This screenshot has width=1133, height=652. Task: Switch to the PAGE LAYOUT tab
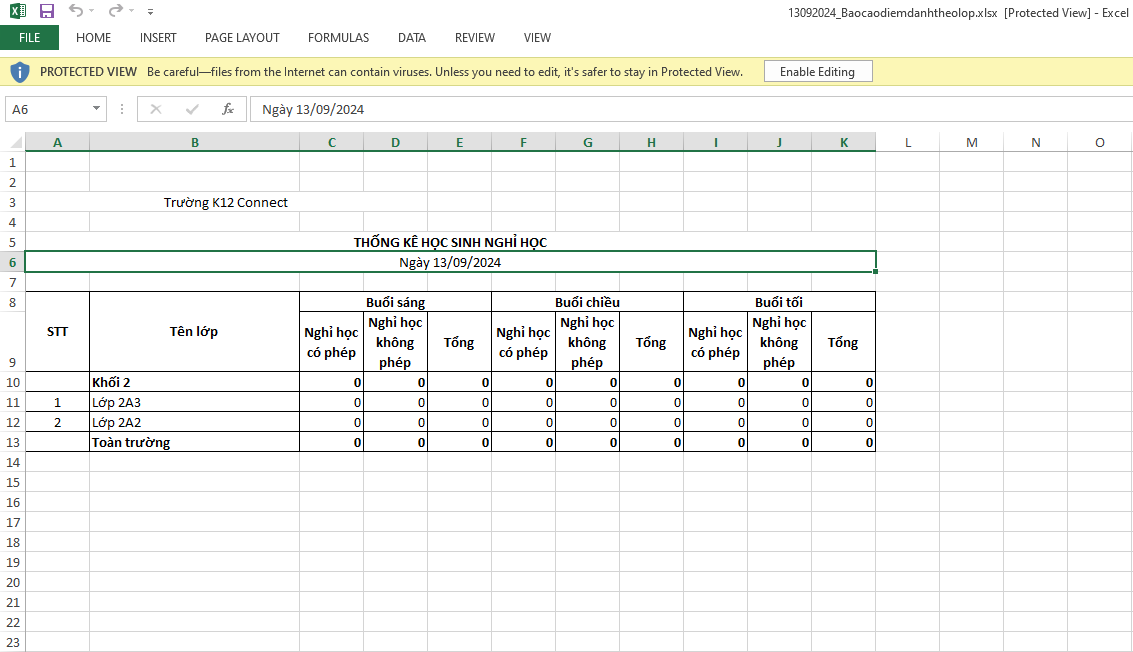tap(242, 38)
